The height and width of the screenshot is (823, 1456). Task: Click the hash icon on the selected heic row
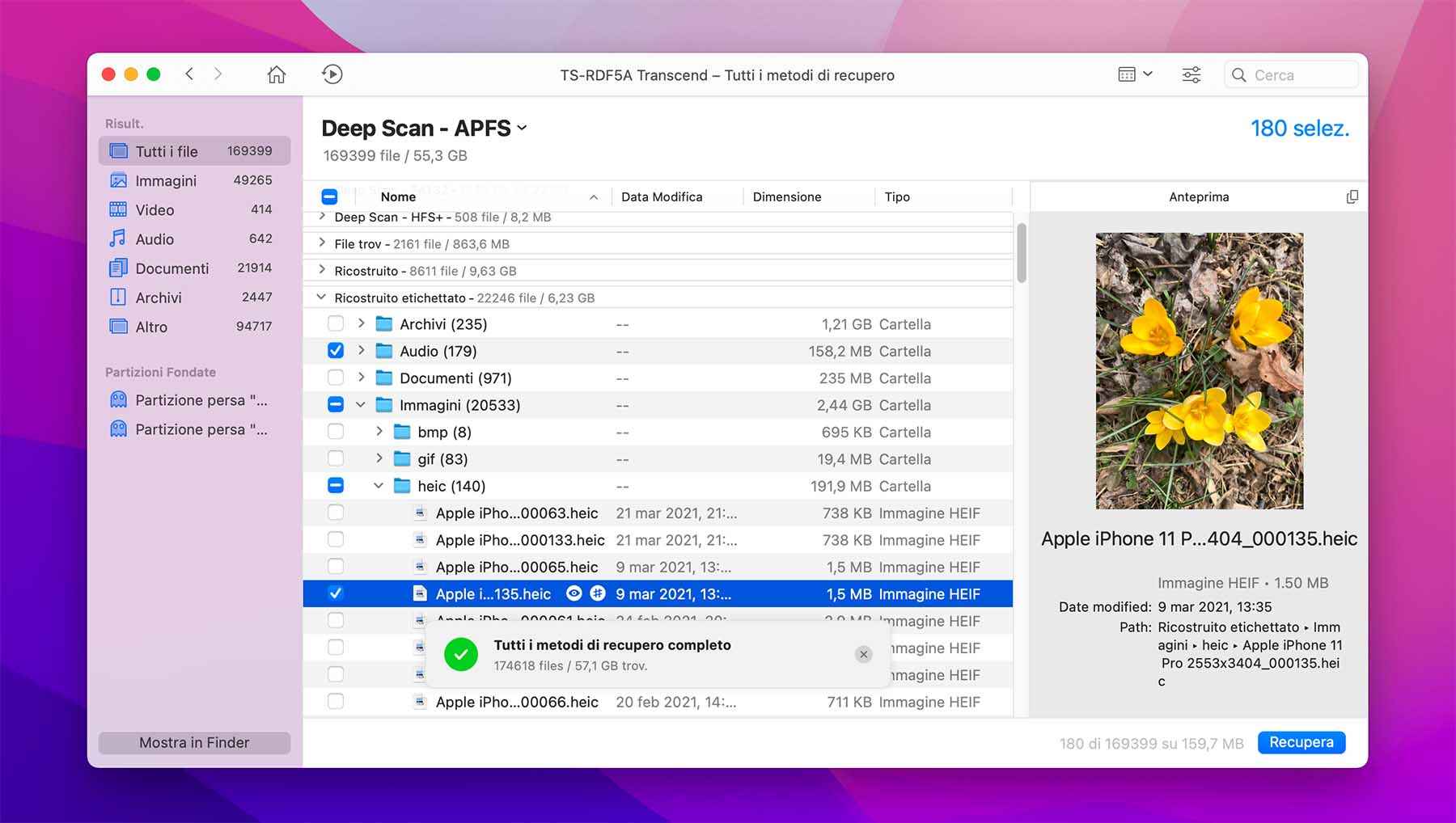tap(598, 593)
